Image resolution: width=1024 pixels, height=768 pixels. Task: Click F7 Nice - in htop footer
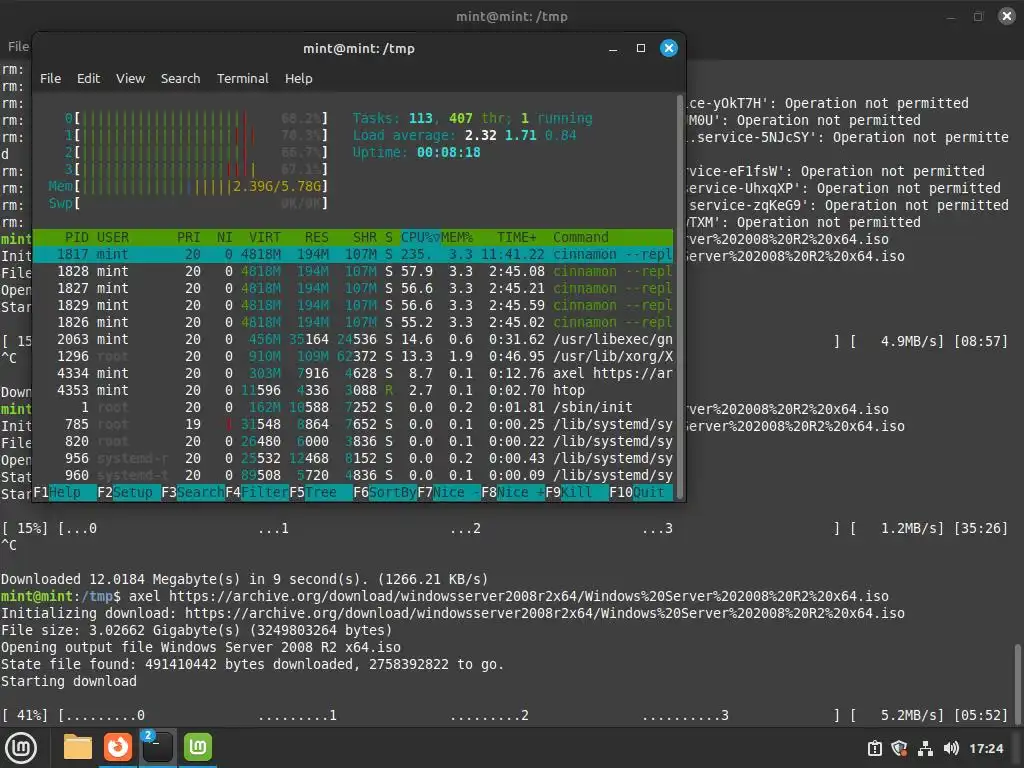449,492
